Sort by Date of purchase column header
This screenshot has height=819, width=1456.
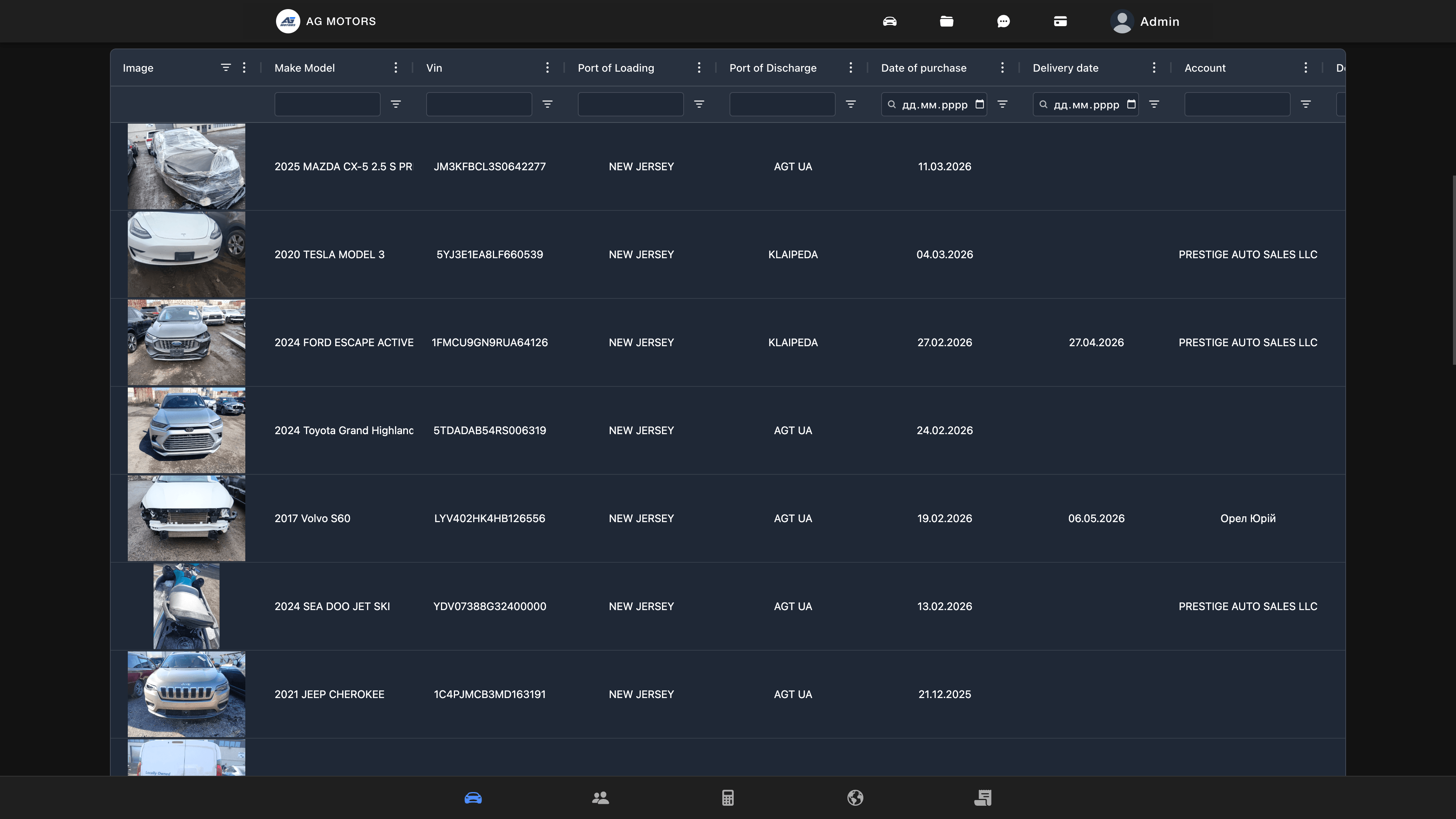924,68
